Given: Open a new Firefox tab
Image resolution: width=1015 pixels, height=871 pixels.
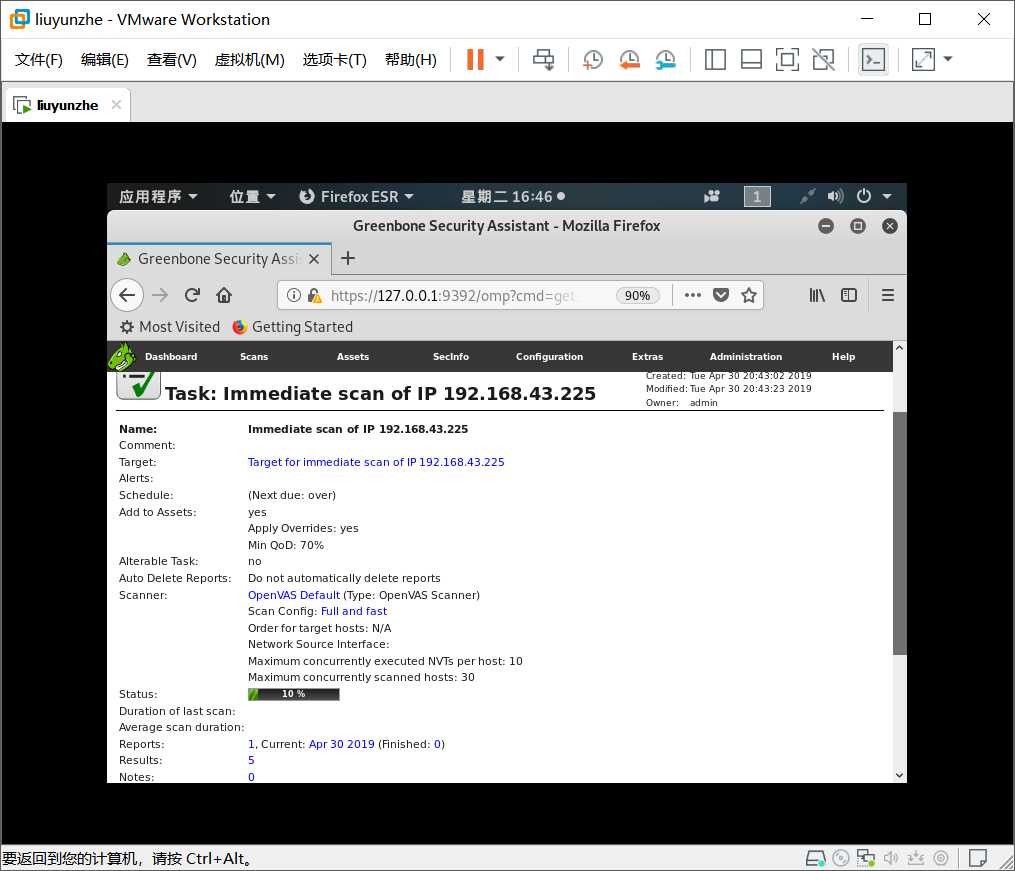Looking at the screenshot, I should 348,258.
